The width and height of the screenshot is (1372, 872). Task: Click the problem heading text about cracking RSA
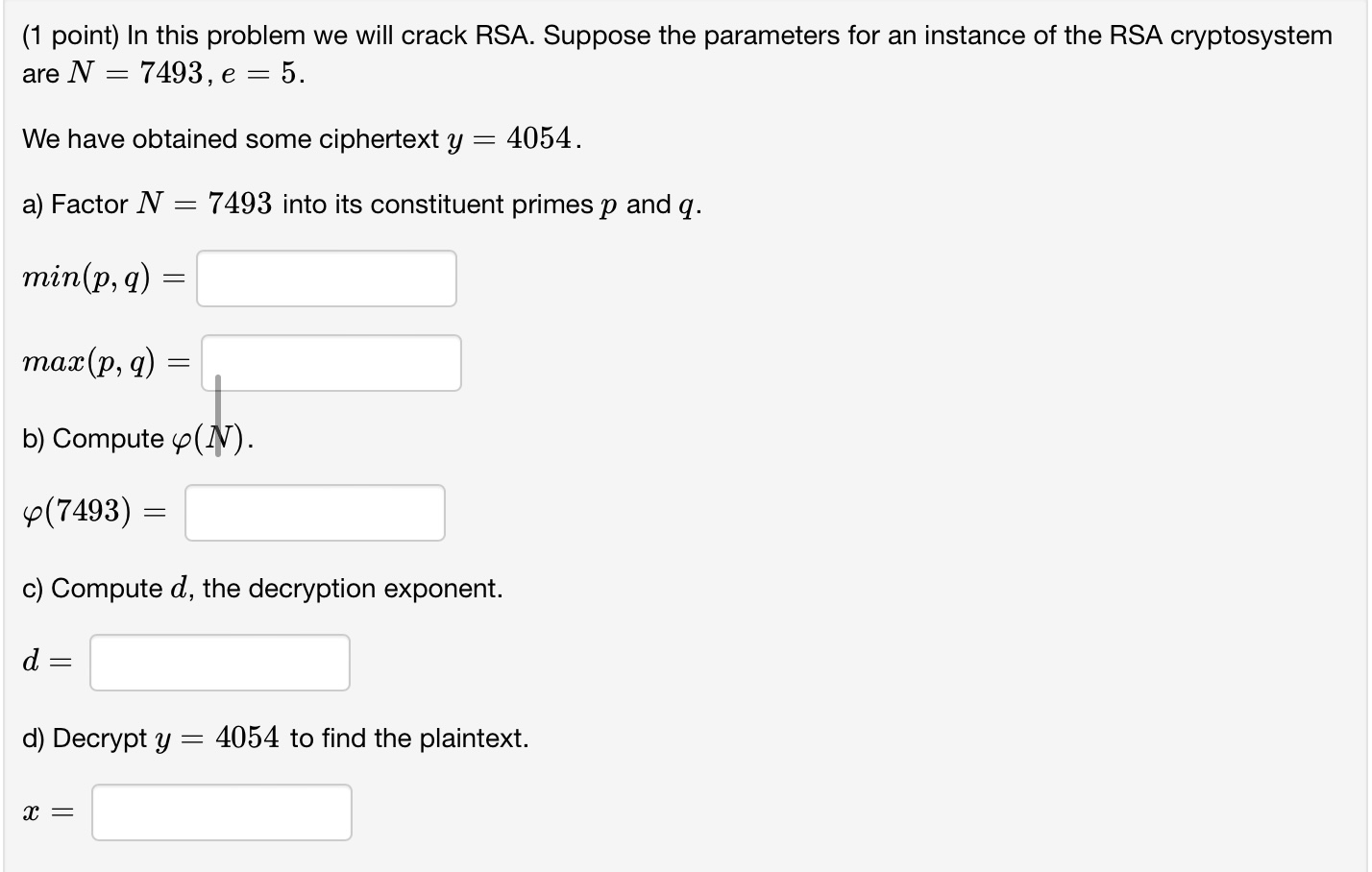coord(673,36)
